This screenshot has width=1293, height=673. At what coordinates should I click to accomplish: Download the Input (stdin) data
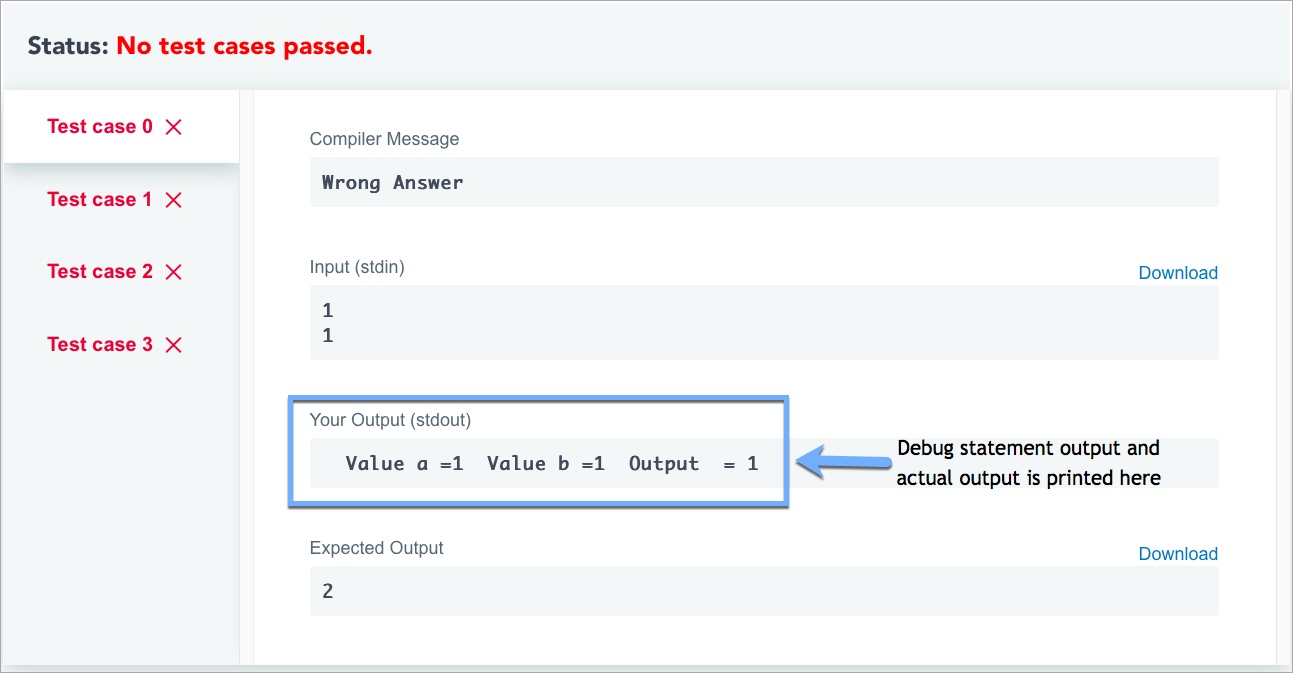click(x=1177, y=273)
